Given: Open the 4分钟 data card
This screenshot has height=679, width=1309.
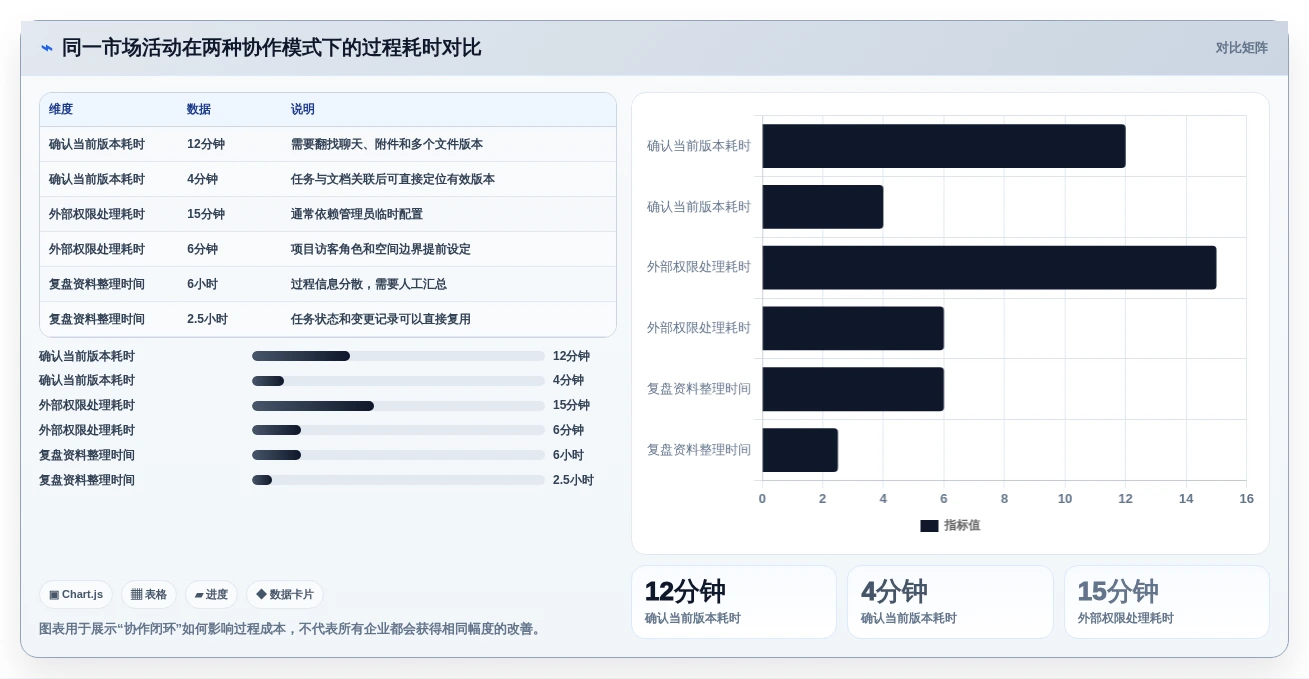Looking at the screenshot, I should point(950,602).
